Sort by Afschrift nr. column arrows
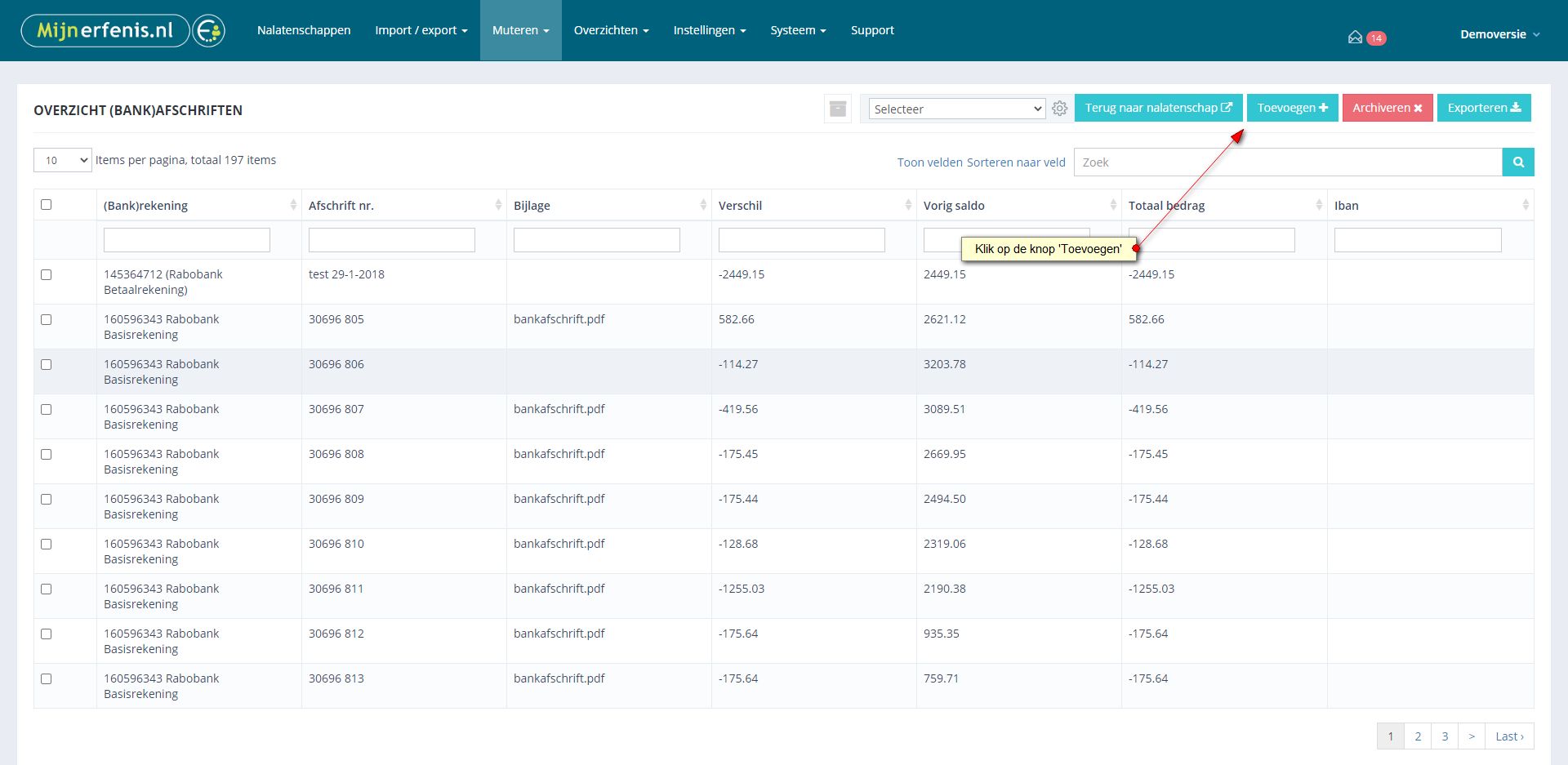Image resolution: width=1568 pixels, height=765 pixels. click(x=498, y=206)
